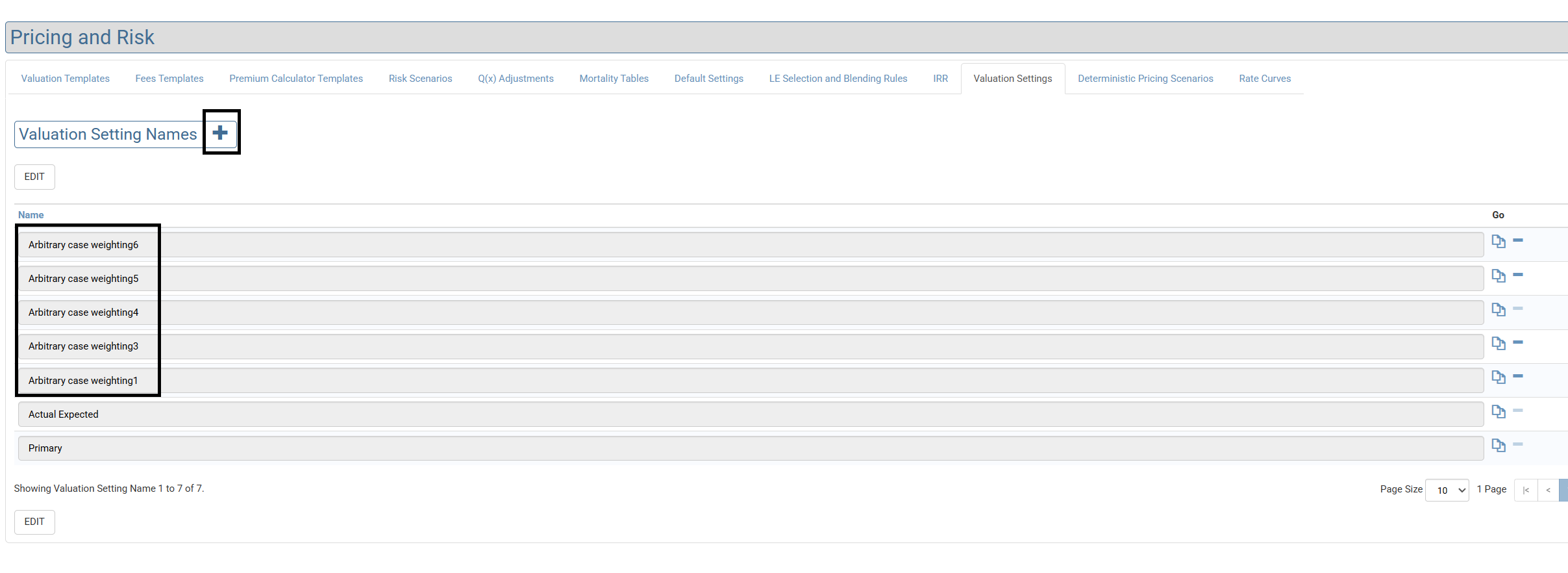Screen dimensions: 1568x573
Task: Delete the Arbitrary case weighting6 row
Action: [x=1518, y=241]
